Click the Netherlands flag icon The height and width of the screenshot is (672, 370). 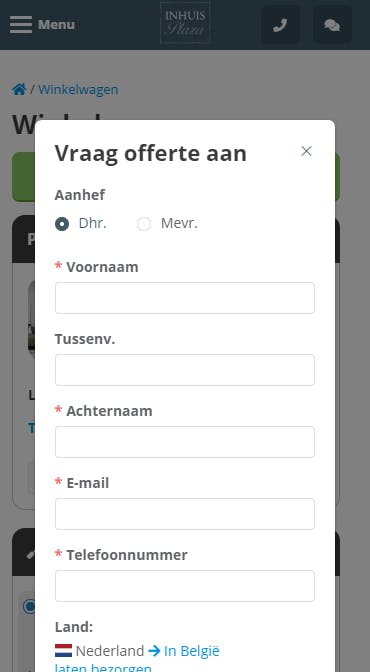click(x=63, y=651)
